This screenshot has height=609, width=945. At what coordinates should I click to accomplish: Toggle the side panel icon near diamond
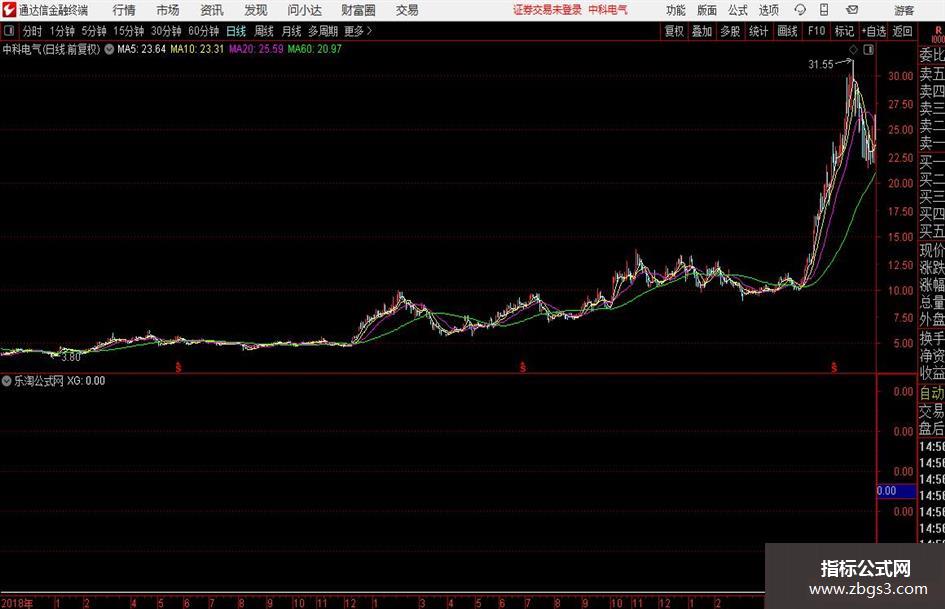(x=868, y=50)
